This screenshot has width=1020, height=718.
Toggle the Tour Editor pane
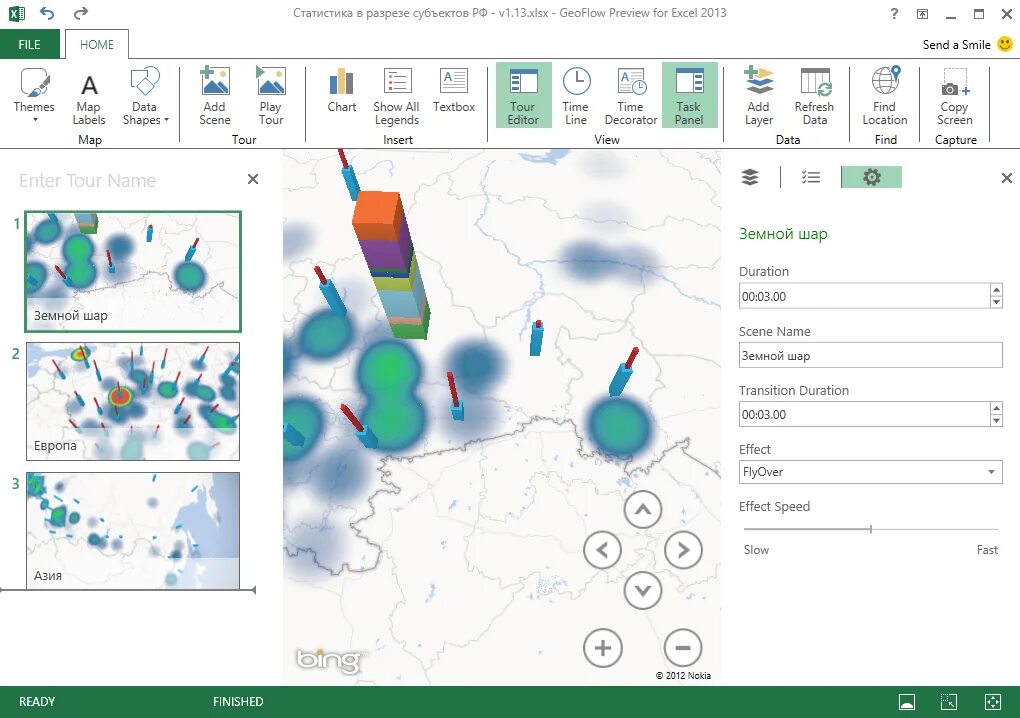(x=523, y=96)
